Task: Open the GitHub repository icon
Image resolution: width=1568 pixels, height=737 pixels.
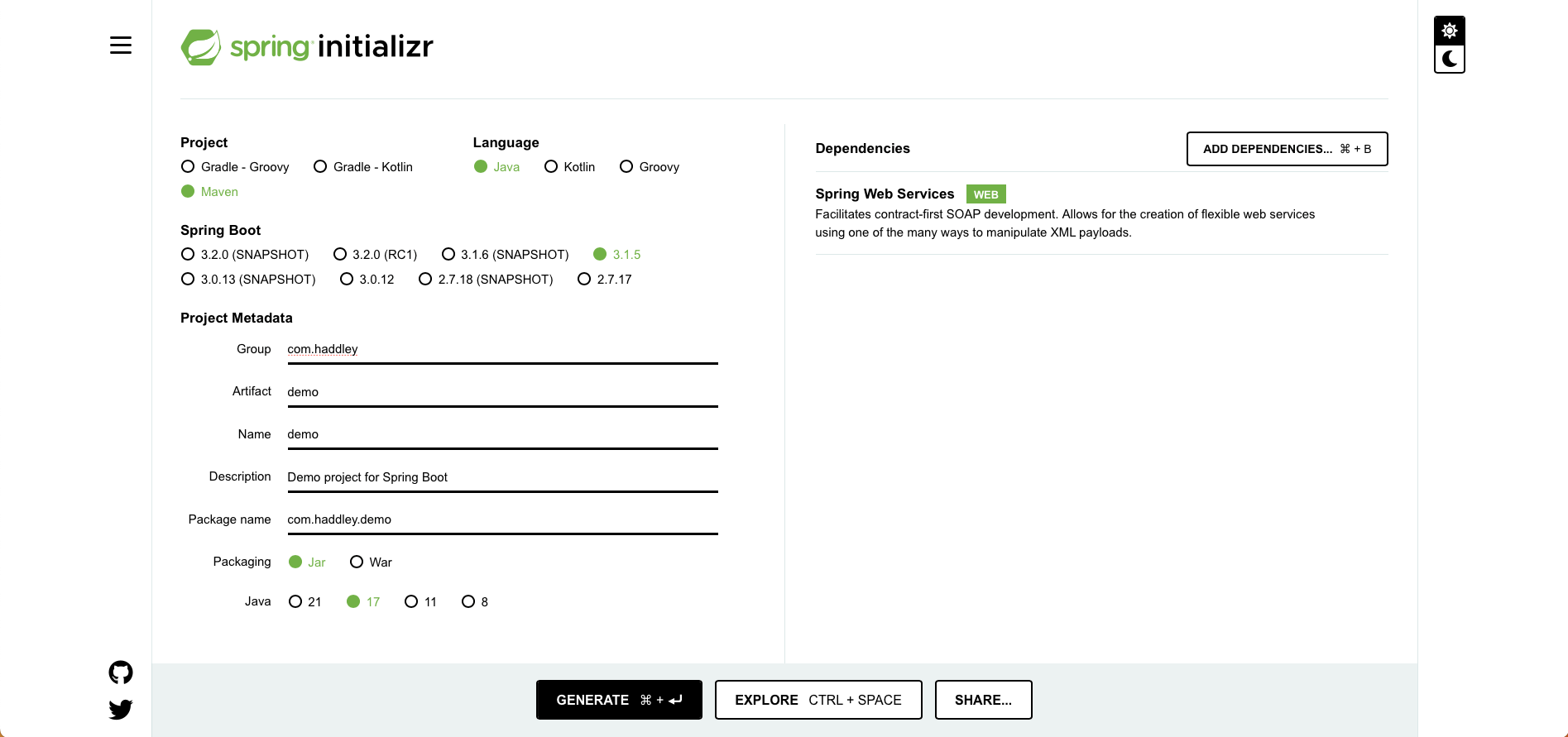Action: 121,672
